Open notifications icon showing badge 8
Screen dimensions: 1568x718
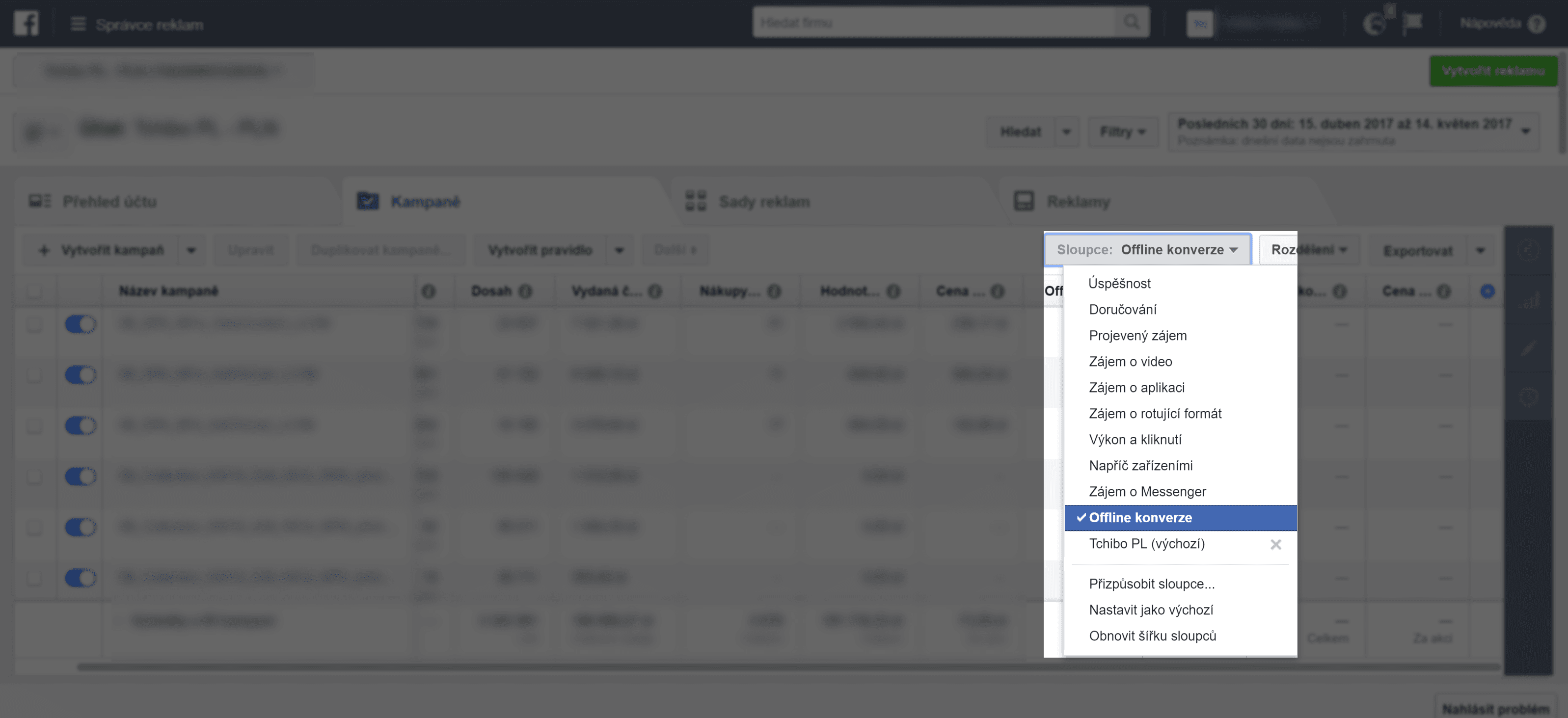1375,23
